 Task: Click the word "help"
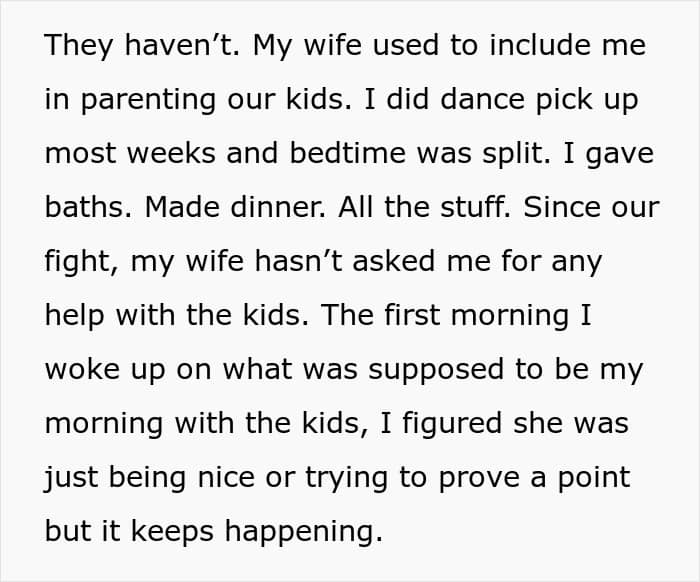(x=76, y=316)
